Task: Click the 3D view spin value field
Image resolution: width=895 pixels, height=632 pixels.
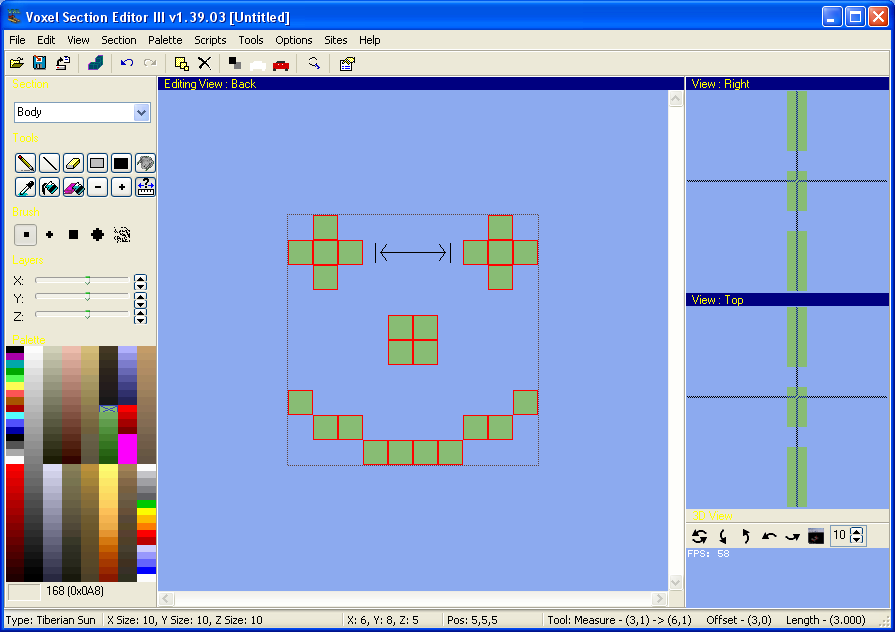Action: (x=840, y=535)
